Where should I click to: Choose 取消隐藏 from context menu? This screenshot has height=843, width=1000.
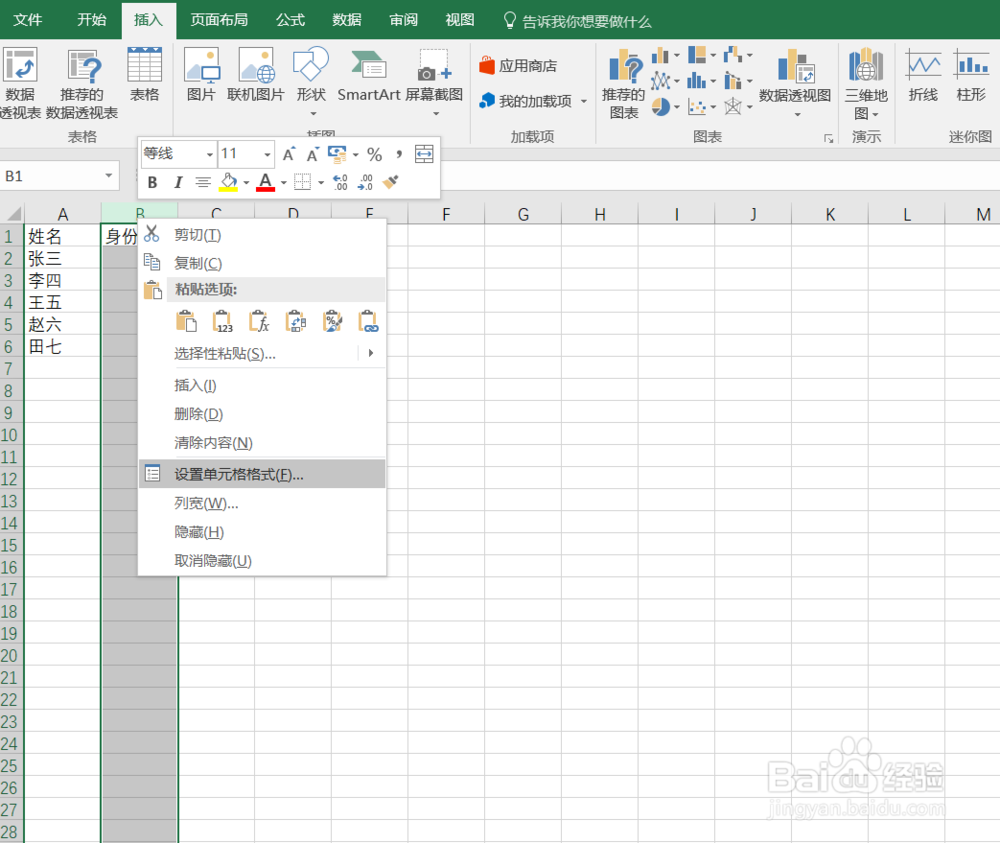point(261,561)
